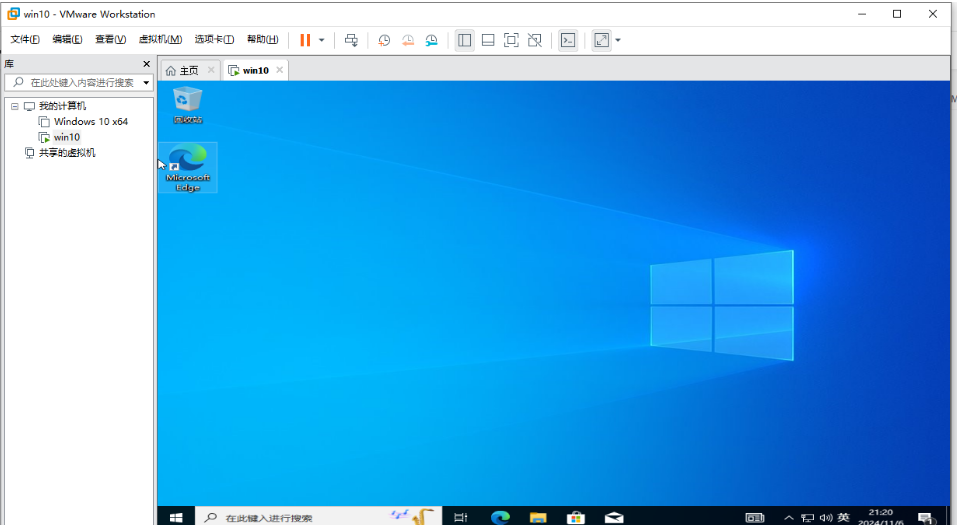Click the VMware Workstation title icon
Viewport: 957px width, 525px height.
click(x=13, y=13)
